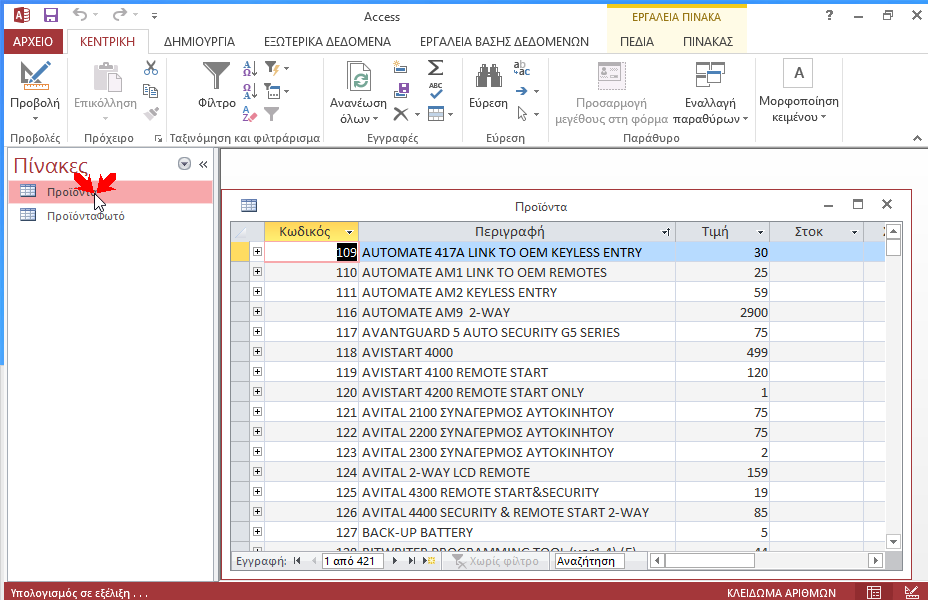Click the New record icon in Εγγραφές
Image resolution: width=928 pixels, height=600 pixels.
pos(401,67)
